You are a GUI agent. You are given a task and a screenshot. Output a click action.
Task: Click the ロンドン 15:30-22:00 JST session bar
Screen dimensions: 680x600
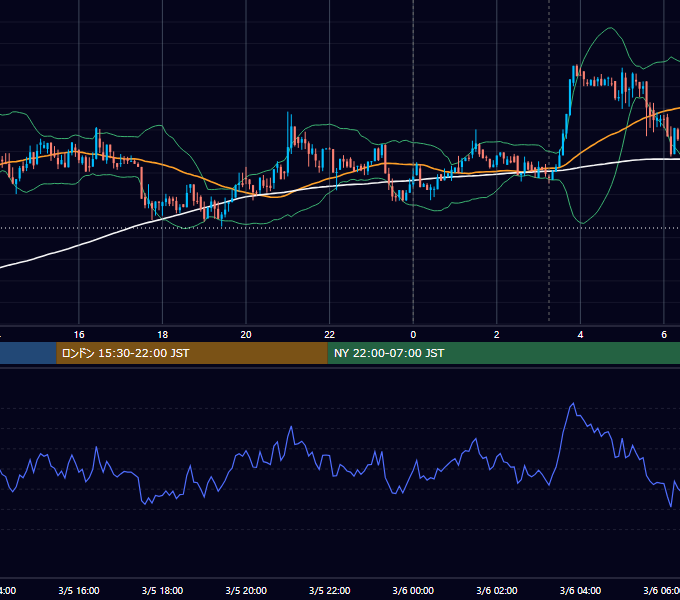(x=192, y=353)
